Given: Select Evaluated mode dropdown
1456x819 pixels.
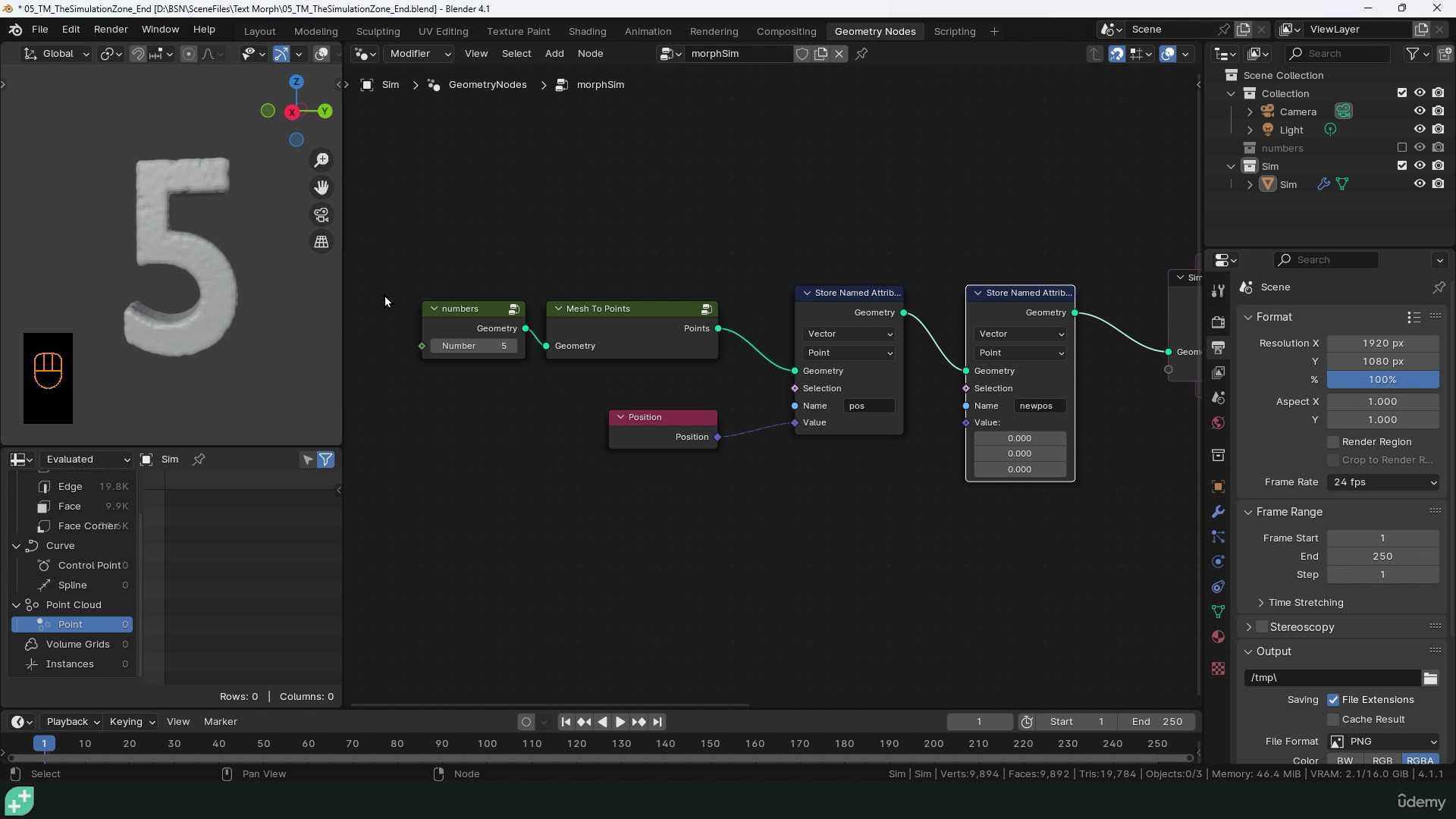Looking at the screenshot, I should pyautogui.click(x=86, y=459).
